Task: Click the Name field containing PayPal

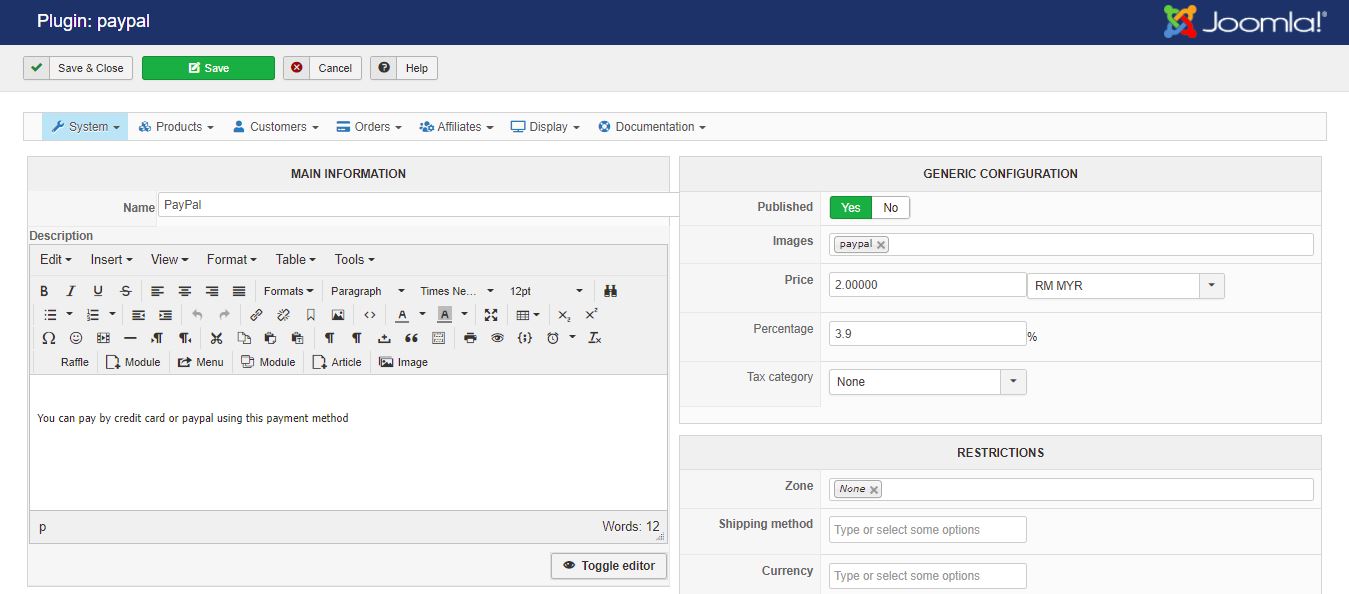Action: tap(420, 205)
